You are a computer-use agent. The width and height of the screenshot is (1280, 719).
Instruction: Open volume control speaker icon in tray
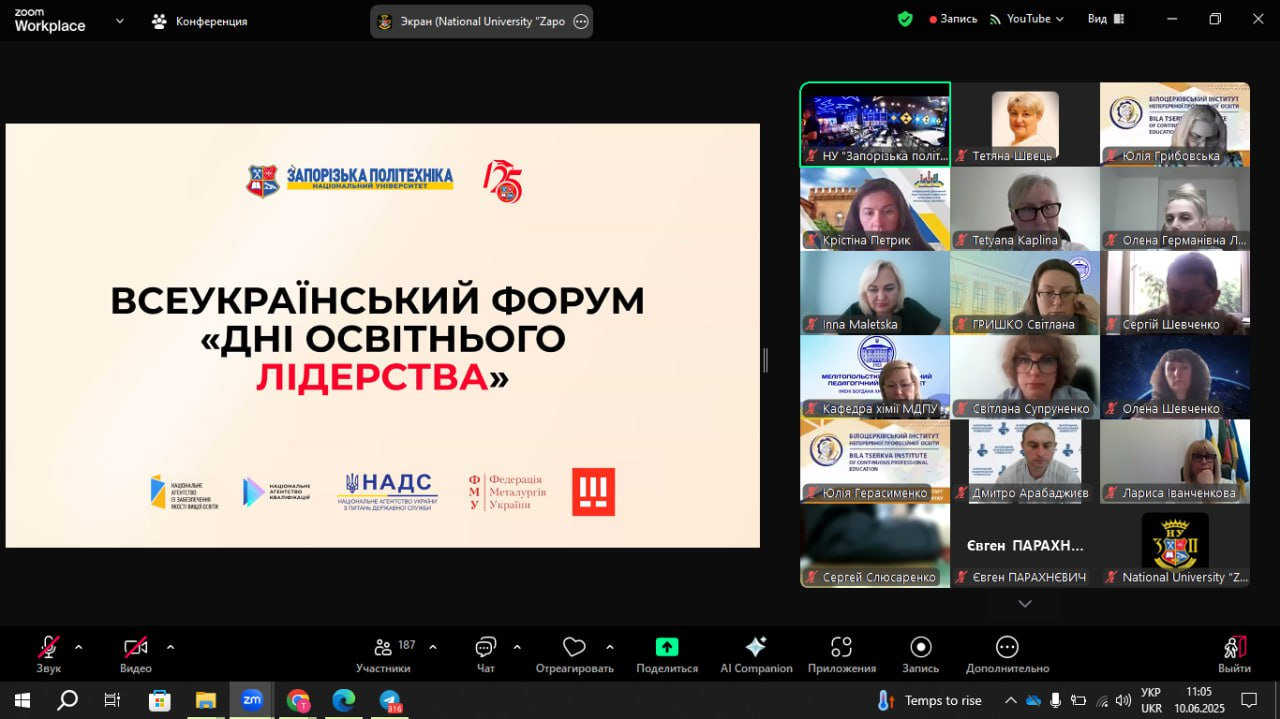[x=1123, y=700]
